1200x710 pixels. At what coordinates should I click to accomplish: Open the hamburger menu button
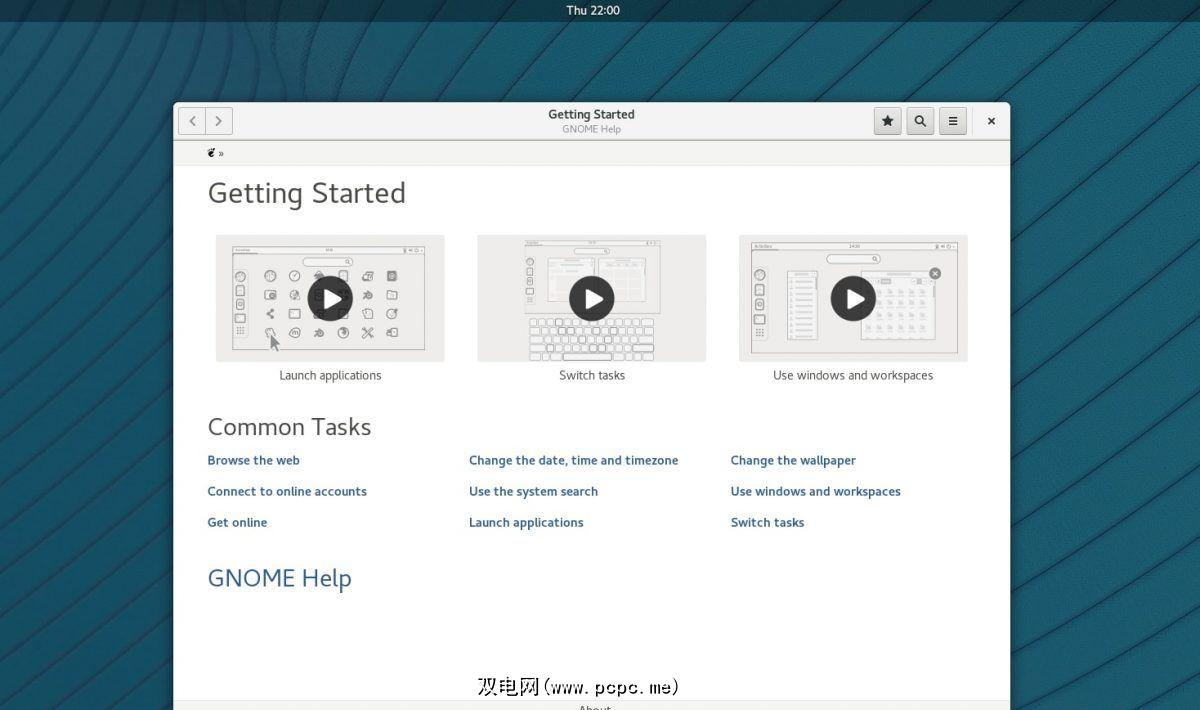(x=953, y=121)
